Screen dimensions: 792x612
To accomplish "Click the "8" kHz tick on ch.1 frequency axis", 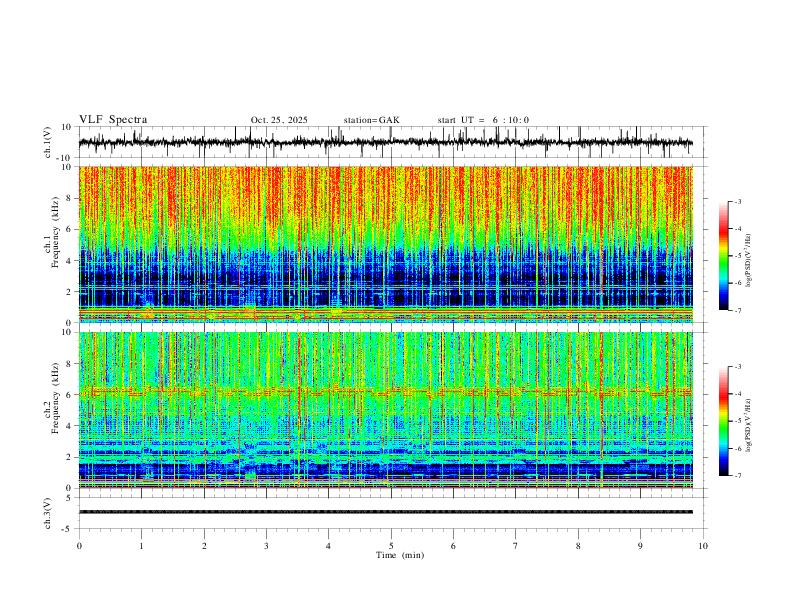I will (x=70, y=198).
